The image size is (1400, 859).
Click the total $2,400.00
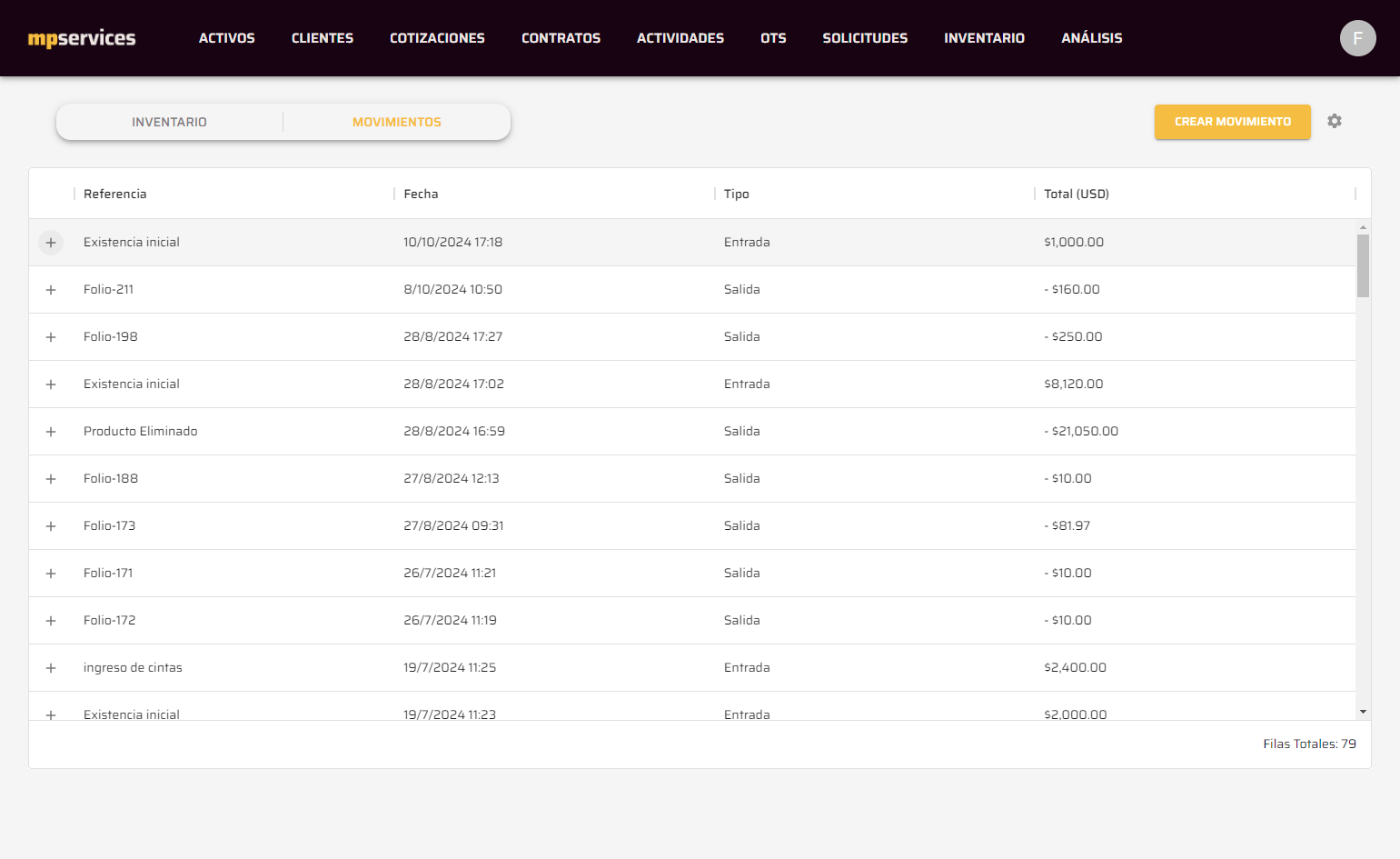tap(1075, 668)
